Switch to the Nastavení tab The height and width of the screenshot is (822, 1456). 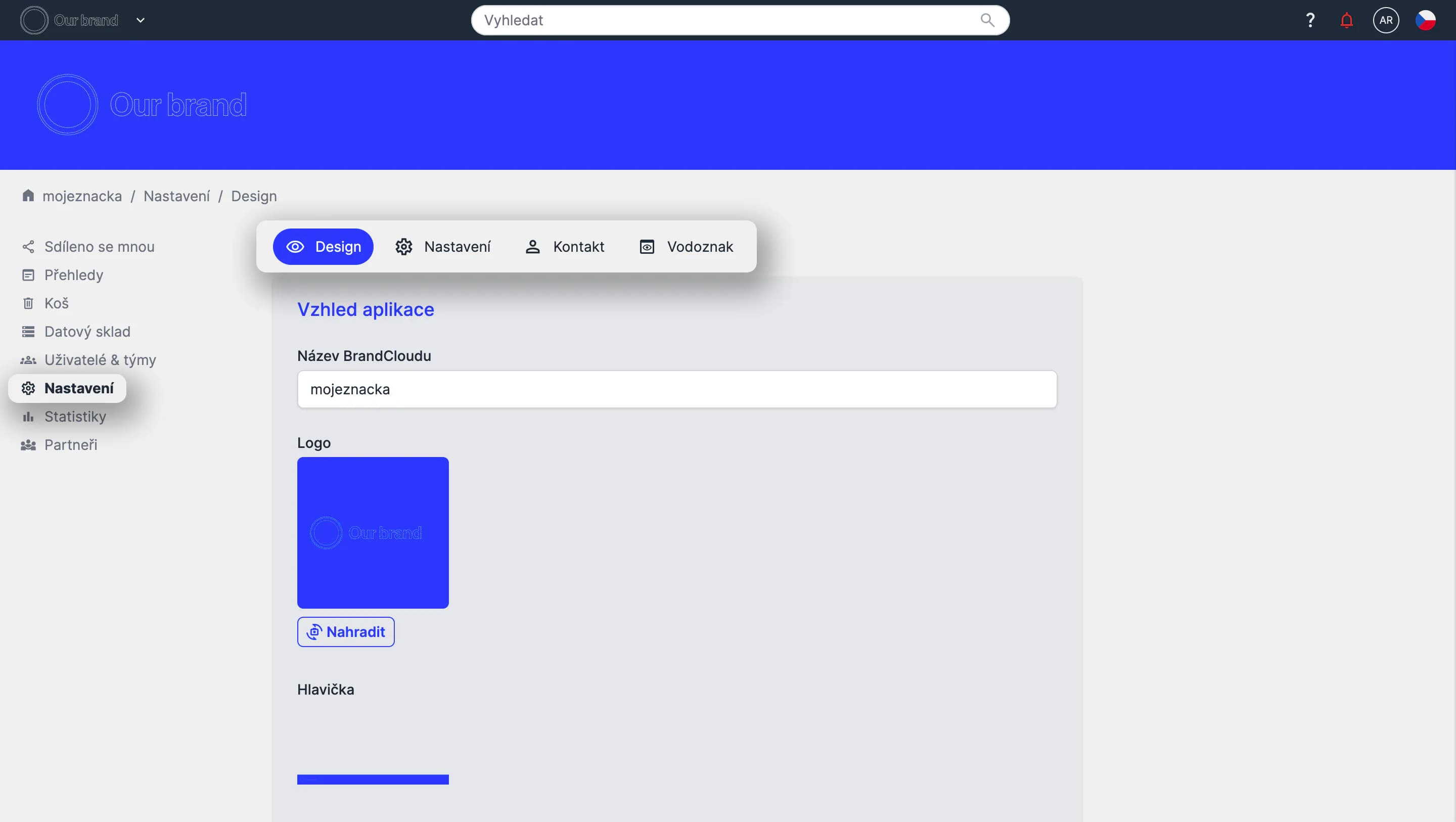(x=443, y=247)
